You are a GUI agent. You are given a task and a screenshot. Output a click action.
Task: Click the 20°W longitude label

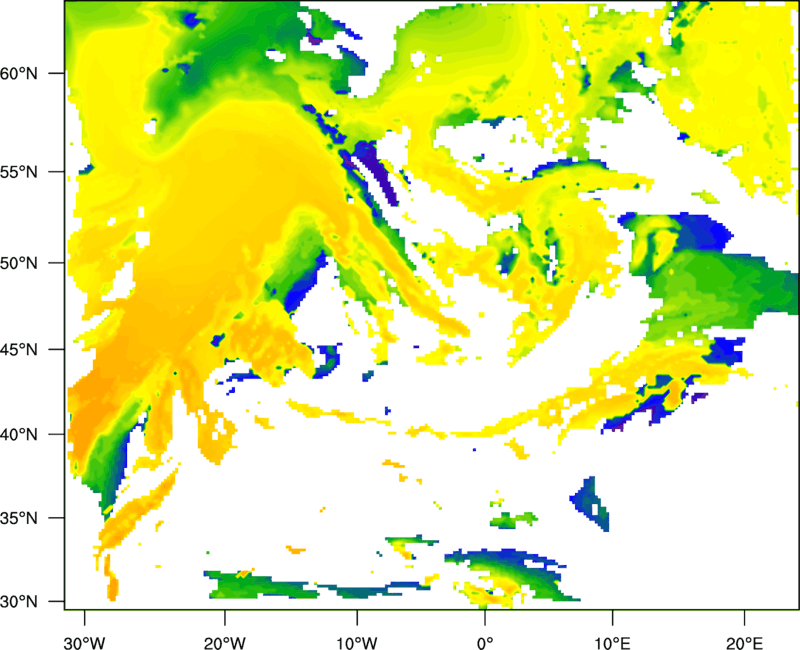[224, 643]
